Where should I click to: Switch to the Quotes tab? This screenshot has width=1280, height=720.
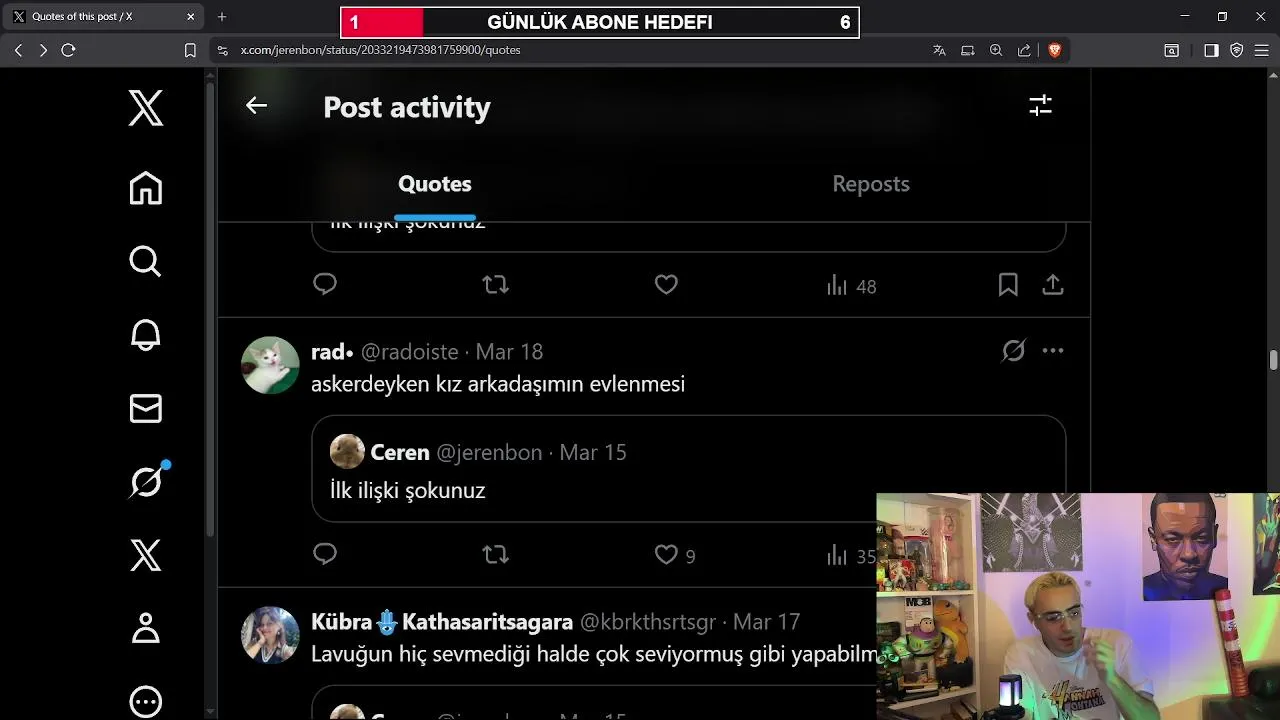tap(435, 184)
